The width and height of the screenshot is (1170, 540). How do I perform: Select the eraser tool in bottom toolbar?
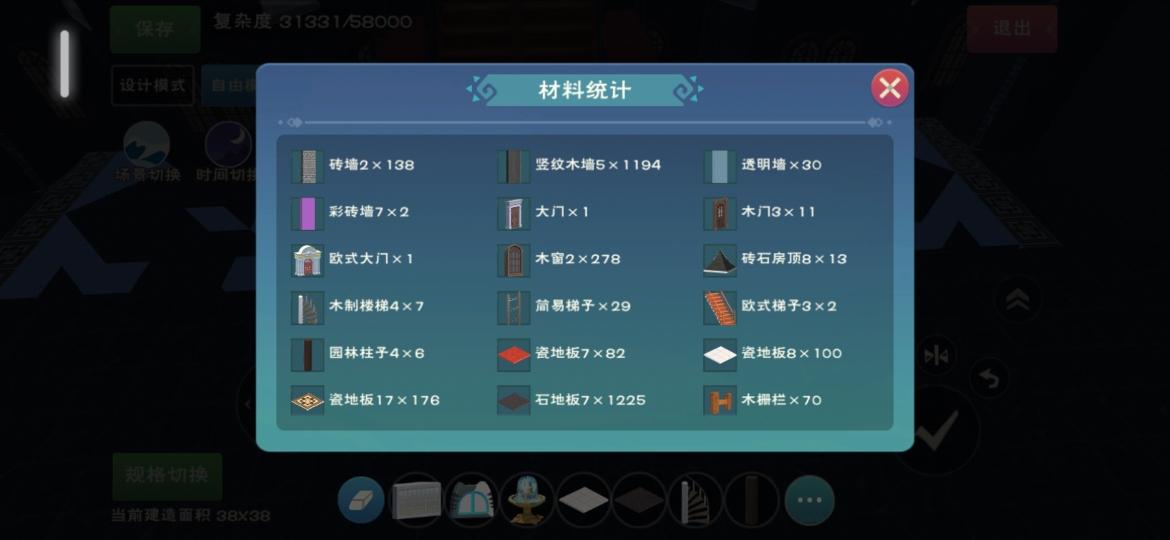tap(361, 499)
